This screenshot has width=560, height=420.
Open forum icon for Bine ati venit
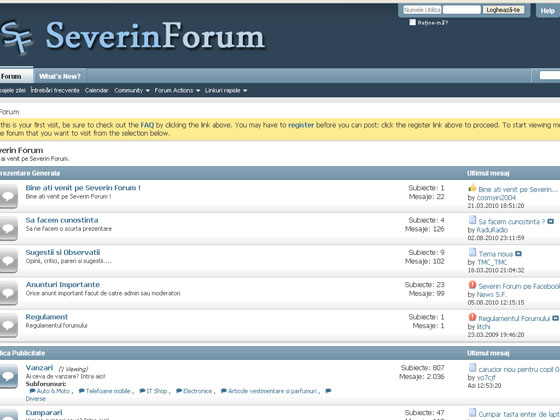point(9,196)
